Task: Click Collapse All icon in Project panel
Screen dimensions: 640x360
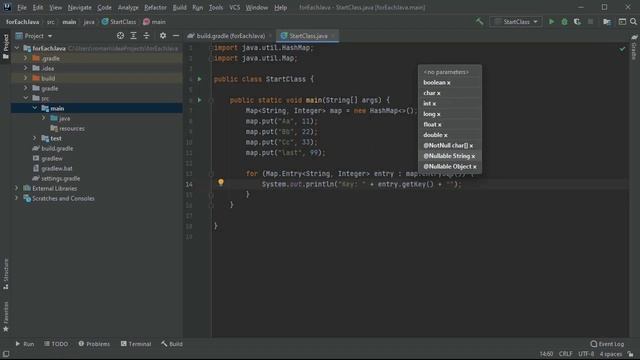Action: pos(146,36)
